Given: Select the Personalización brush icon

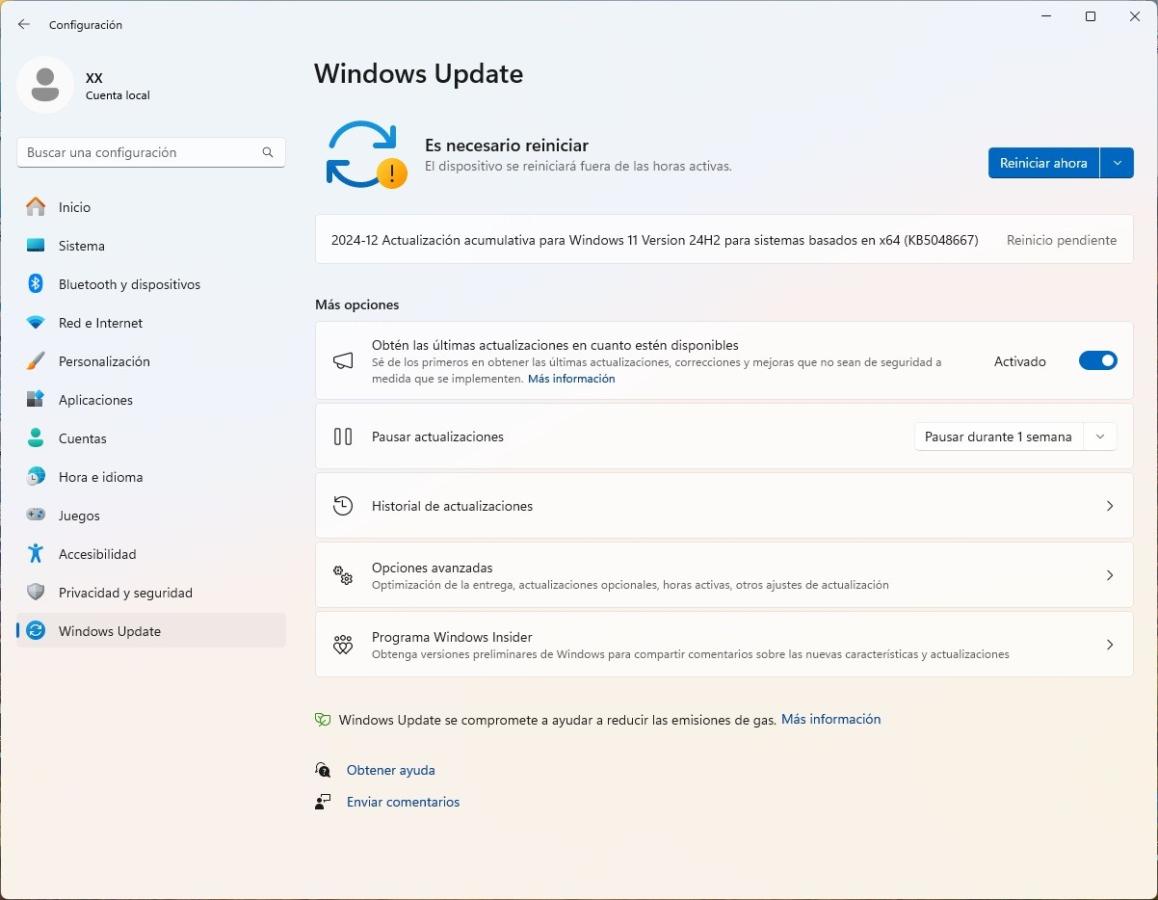Looking at the screenshot, I should (36, 361).
